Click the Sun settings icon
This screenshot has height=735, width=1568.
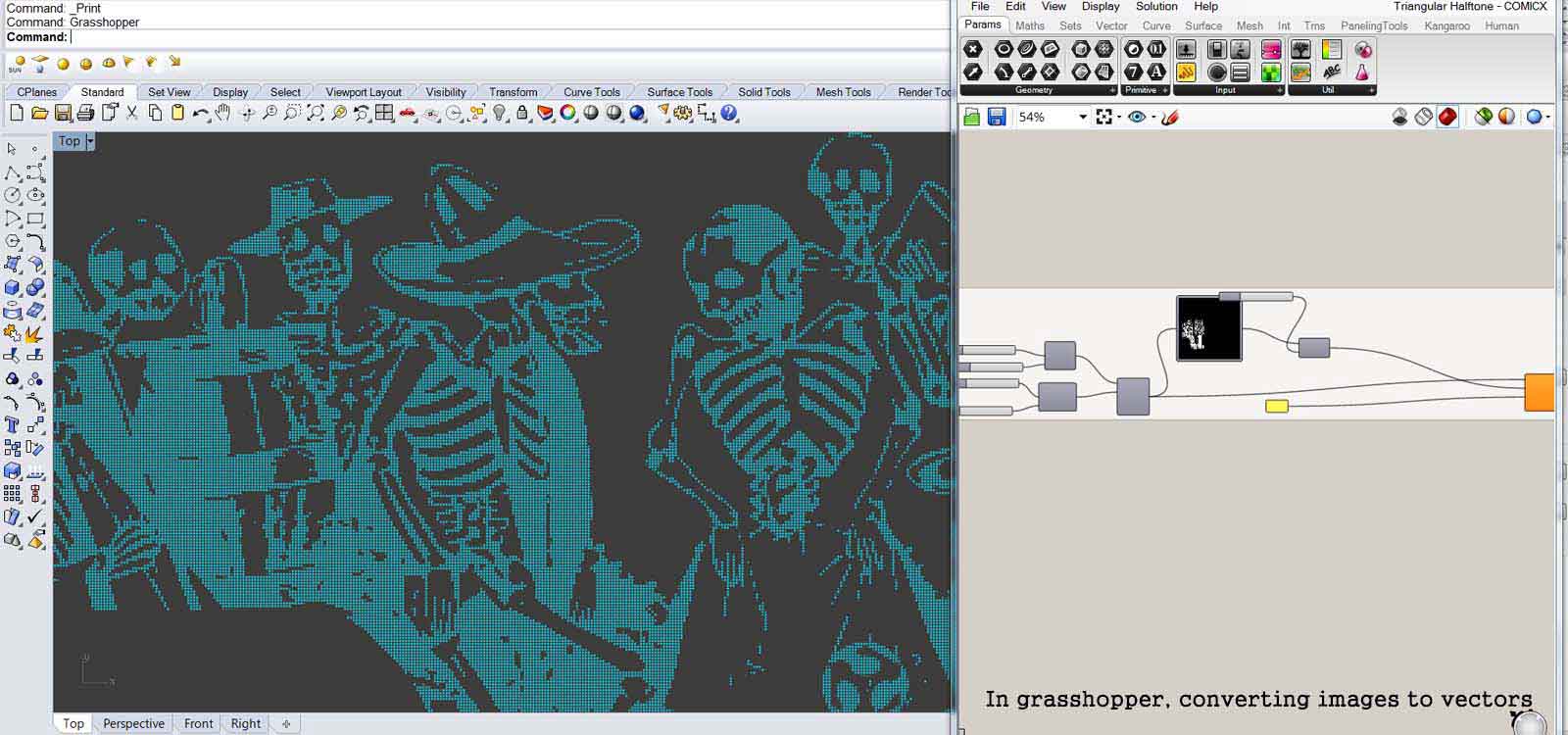[x=16, y=64]
